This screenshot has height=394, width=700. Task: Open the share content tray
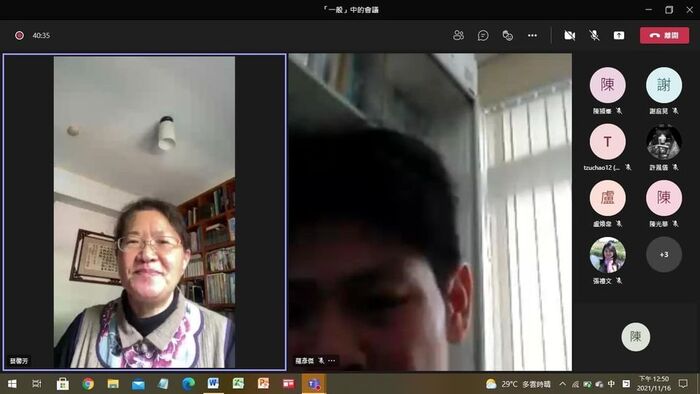click(619, 35)
